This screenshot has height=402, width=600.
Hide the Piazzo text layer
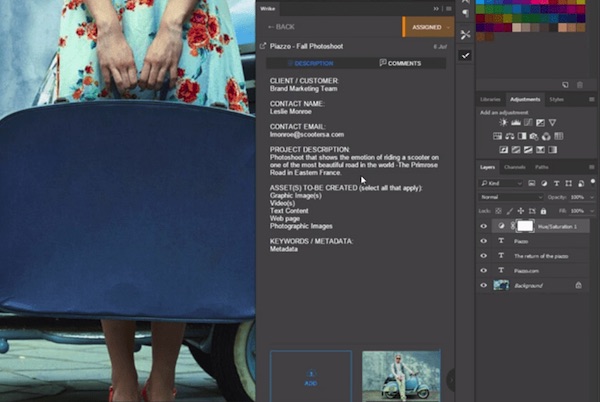pyautogui.click(x=484, y=241)
